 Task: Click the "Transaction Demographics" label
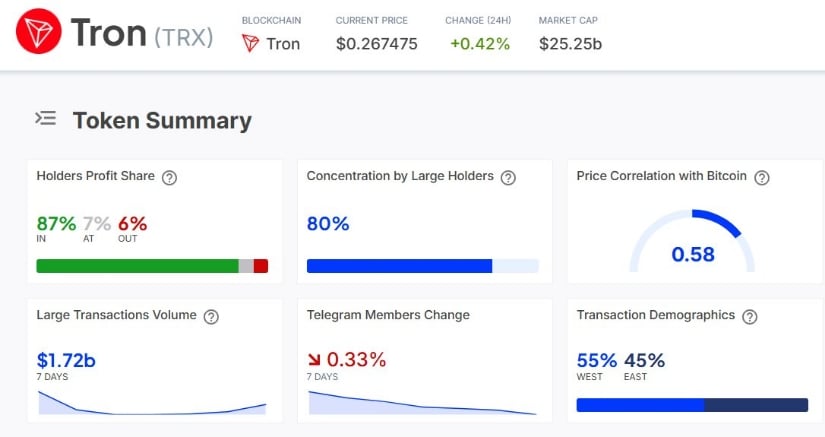click(656, 314)
